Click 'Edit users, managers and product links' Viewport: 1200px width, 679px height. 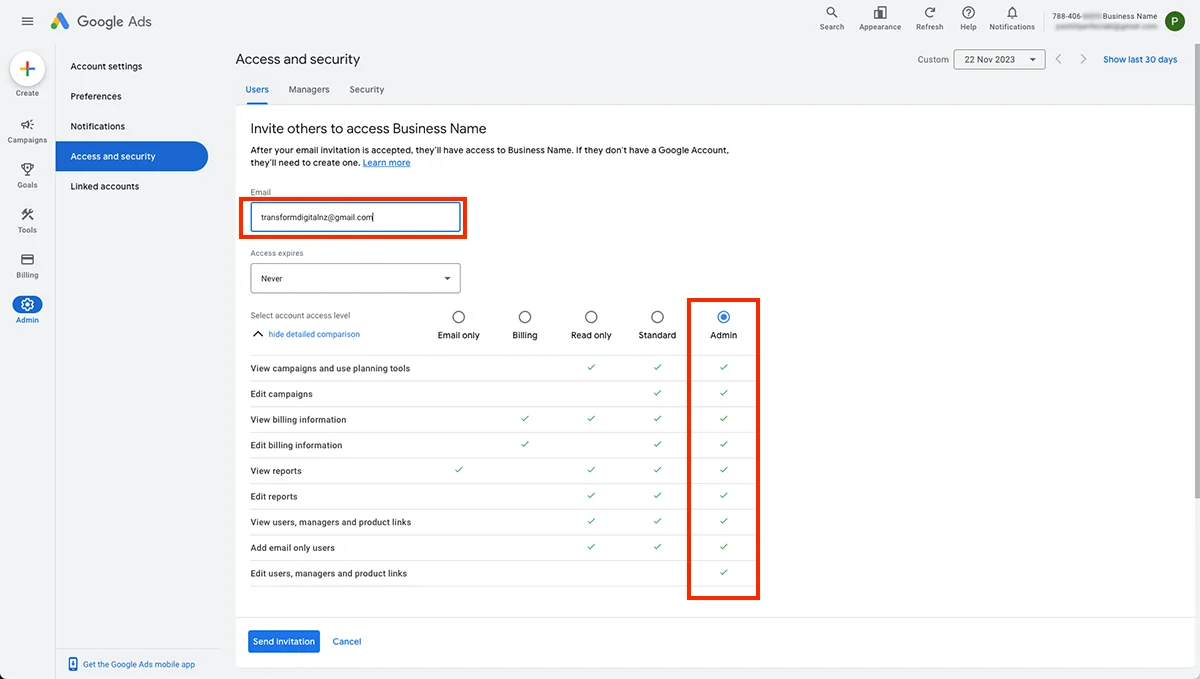click(329, 574)
